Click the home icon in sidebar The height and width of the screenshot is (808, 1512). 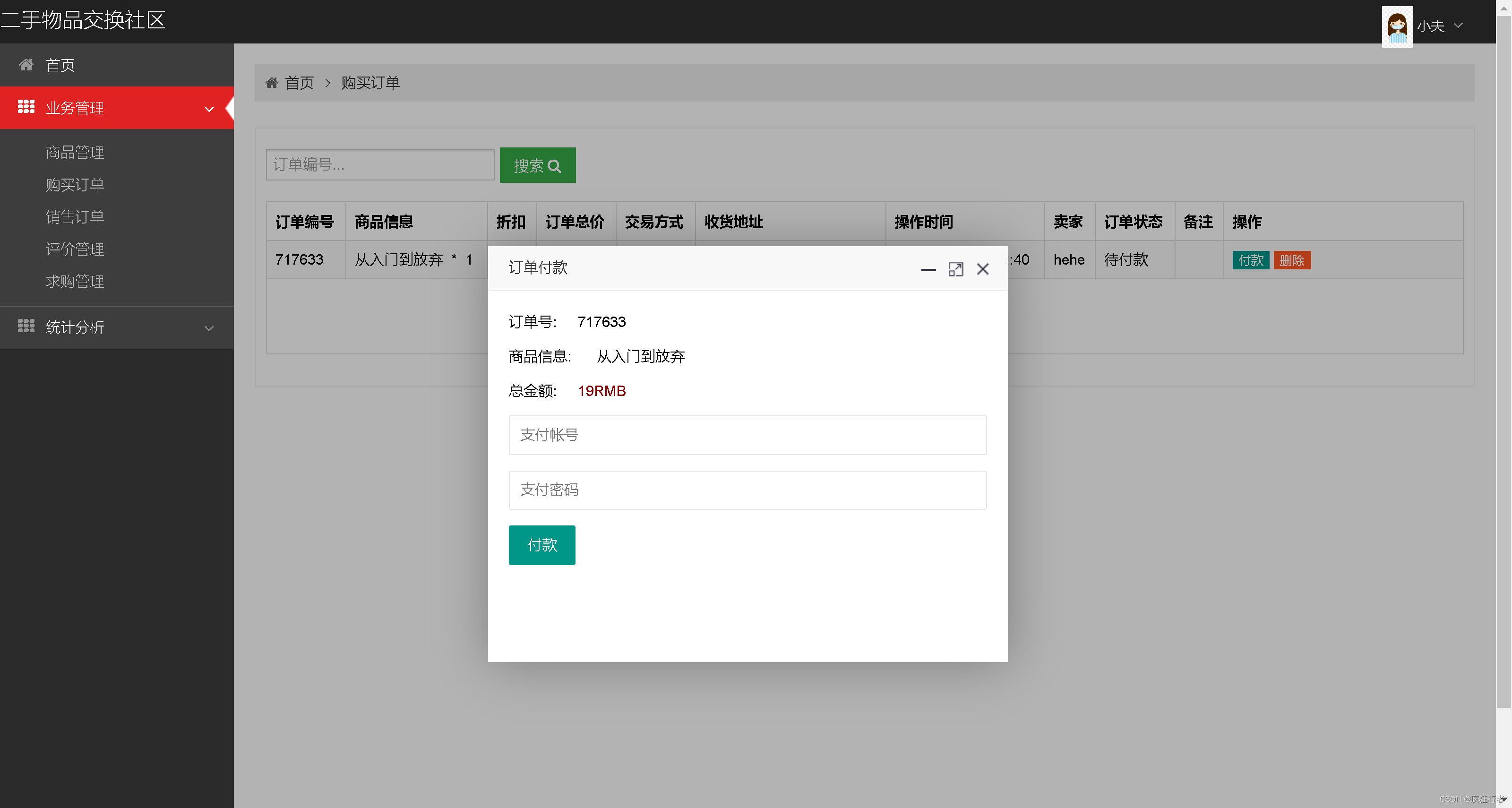26,65
